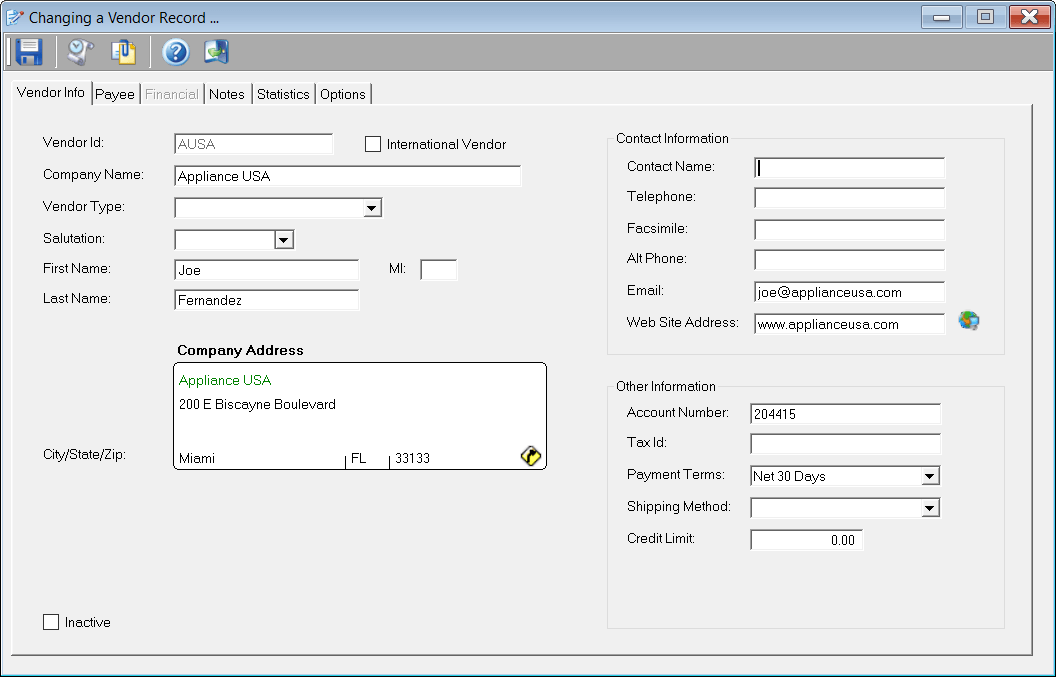Click the Email field

point(849,292)
